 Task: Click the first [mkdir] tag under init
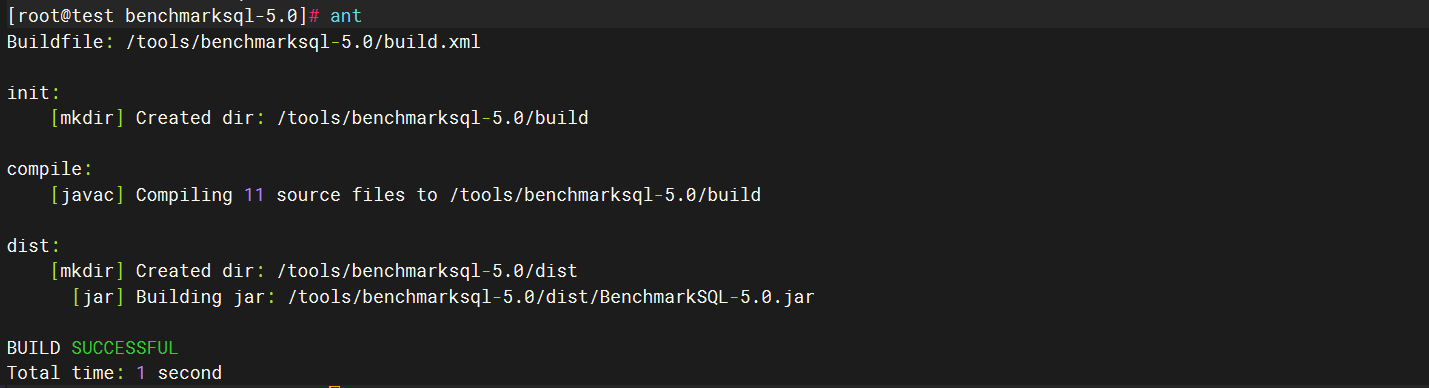tap(88, 119)
